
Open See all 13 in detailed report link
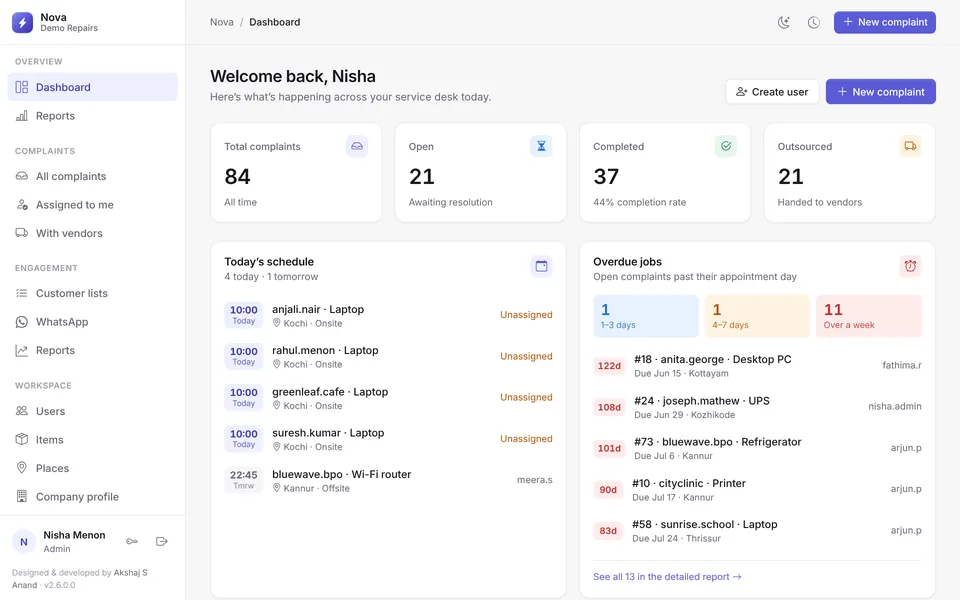667,577
